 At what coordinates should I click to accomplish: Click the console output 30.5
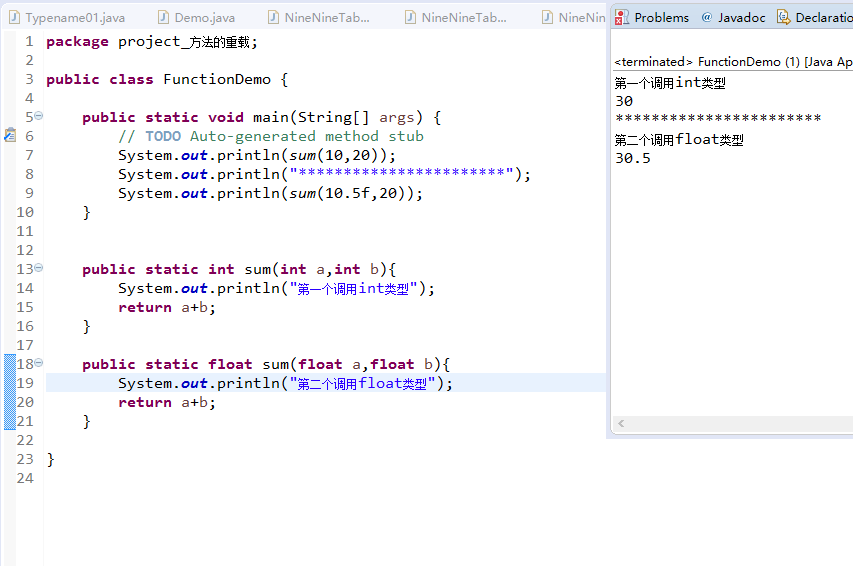pos(633,158)
